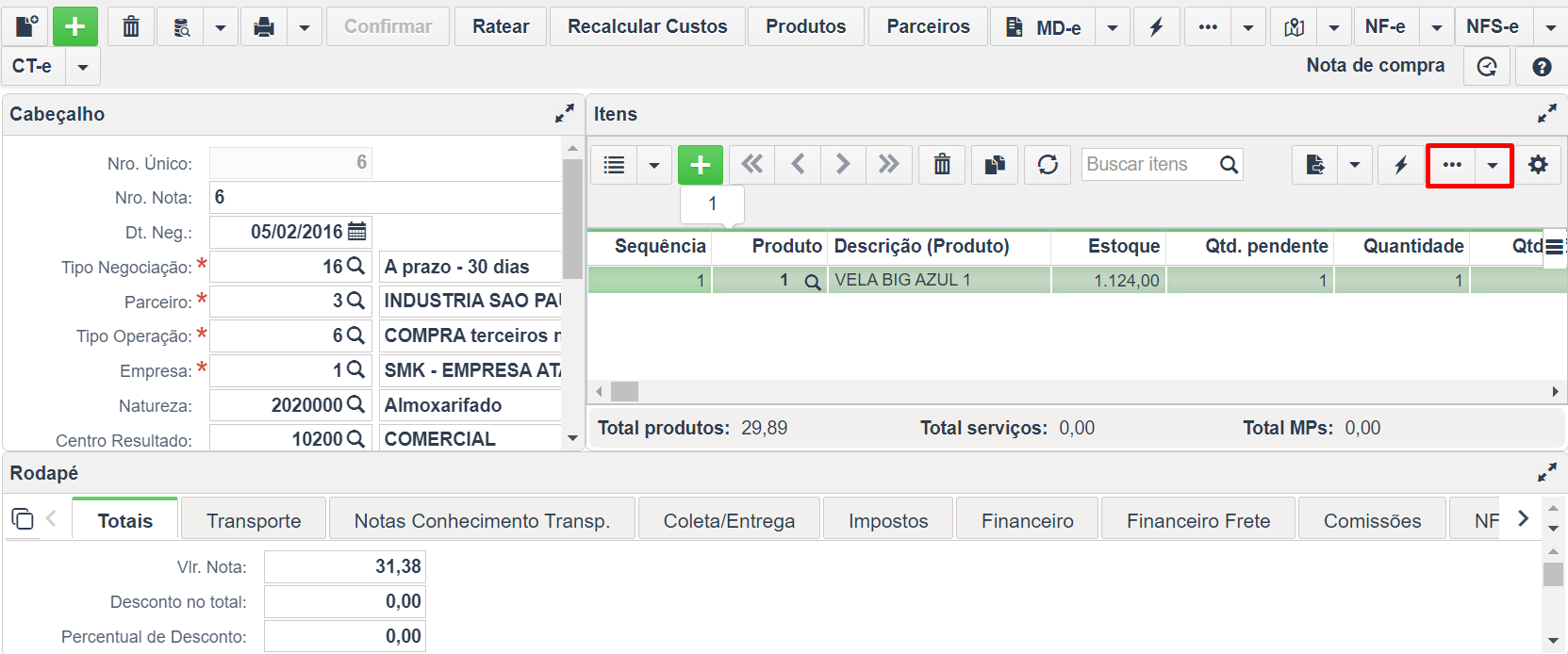1568x654 pixels.
Task: Refresh the items grid
Action: pos(1048,165)
